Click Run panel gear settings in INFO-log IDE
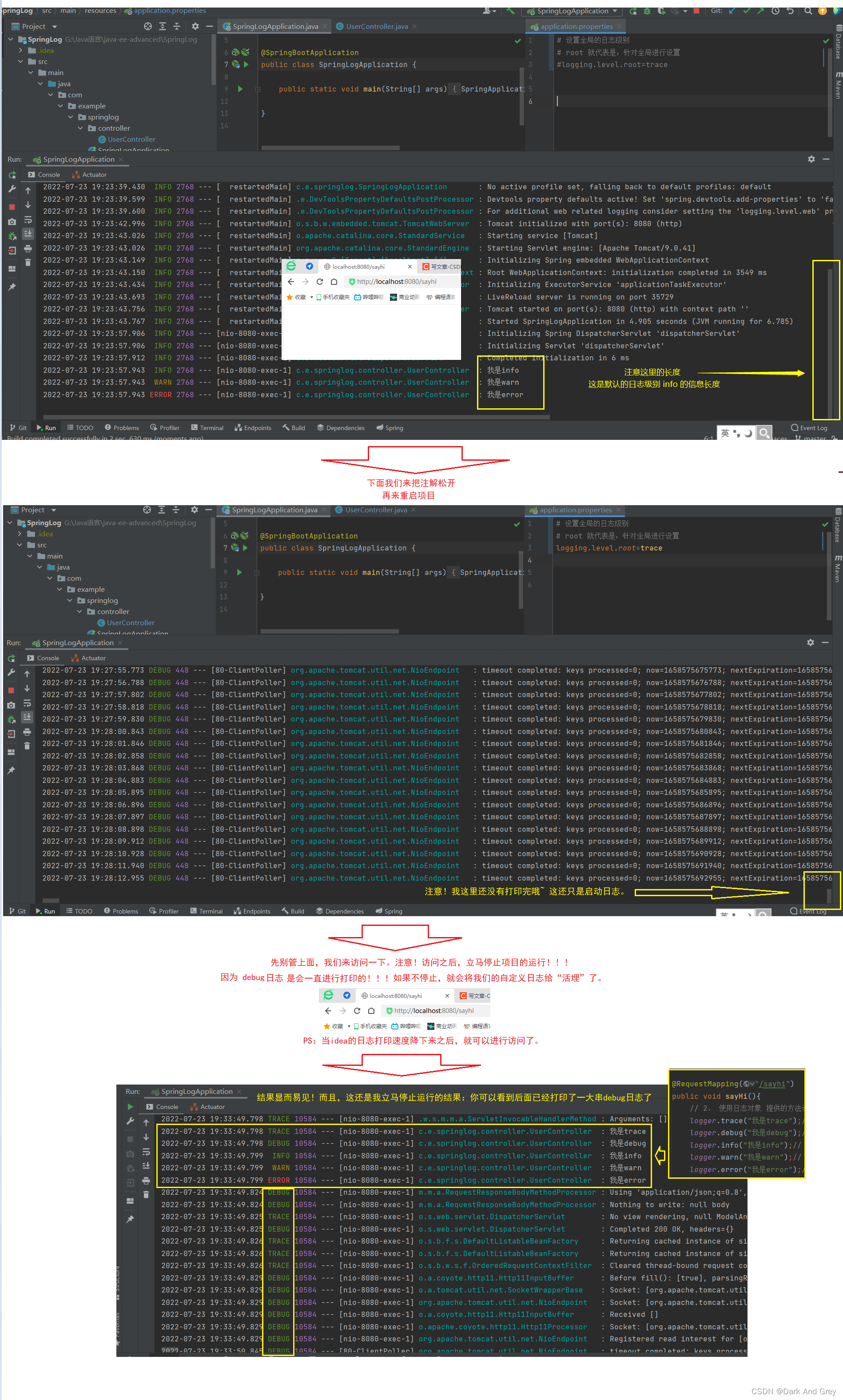The image size is (843, 1400). (811, 159)
